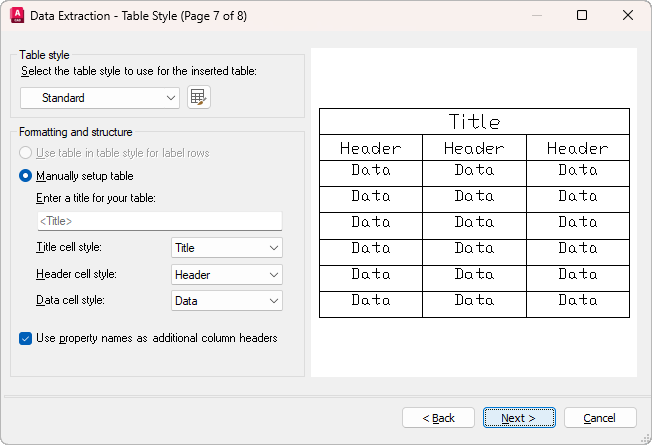Go to the Next page

519,418
